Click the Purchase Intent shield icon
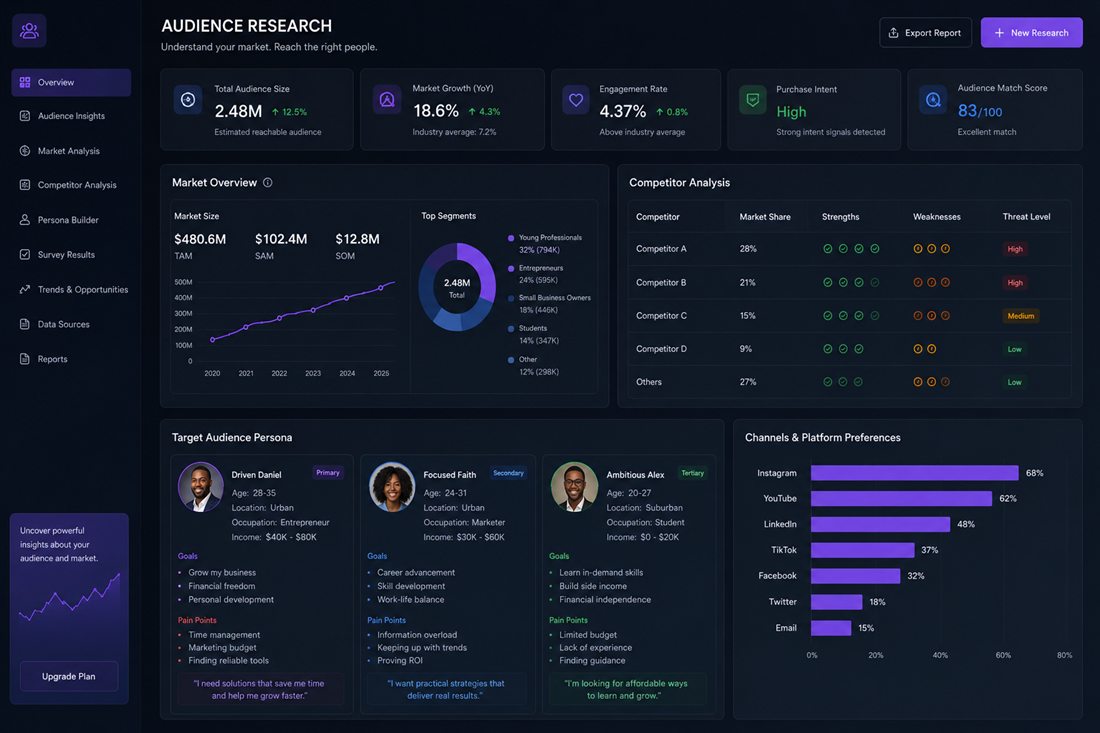This screenshot has width=1100, height=733. click(753, 100)
